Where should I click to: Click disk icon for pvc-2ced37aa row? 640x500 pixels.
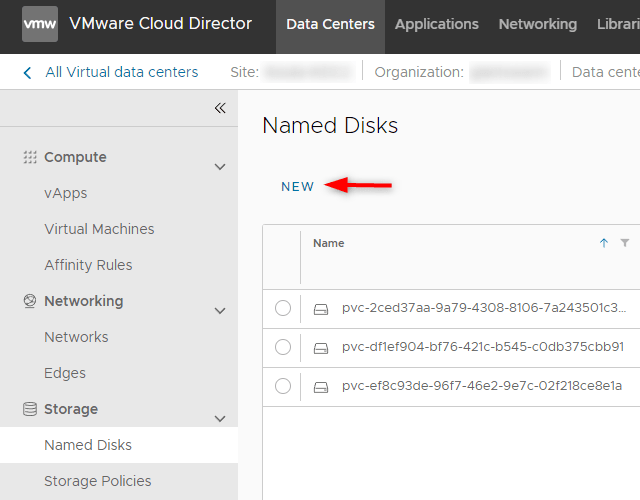click(x=321, y=309)
